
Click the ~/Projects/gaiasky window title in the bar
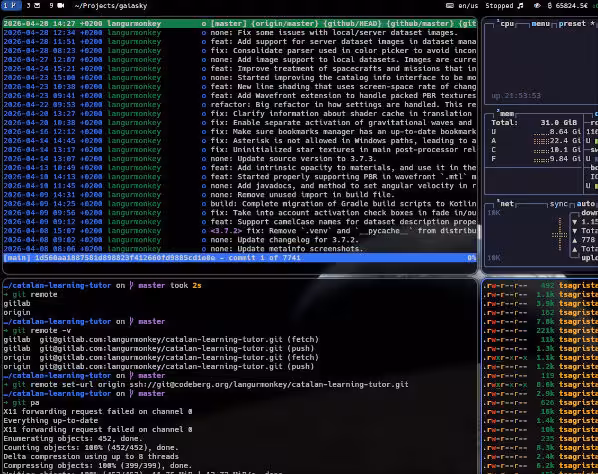tap(111, 5)
